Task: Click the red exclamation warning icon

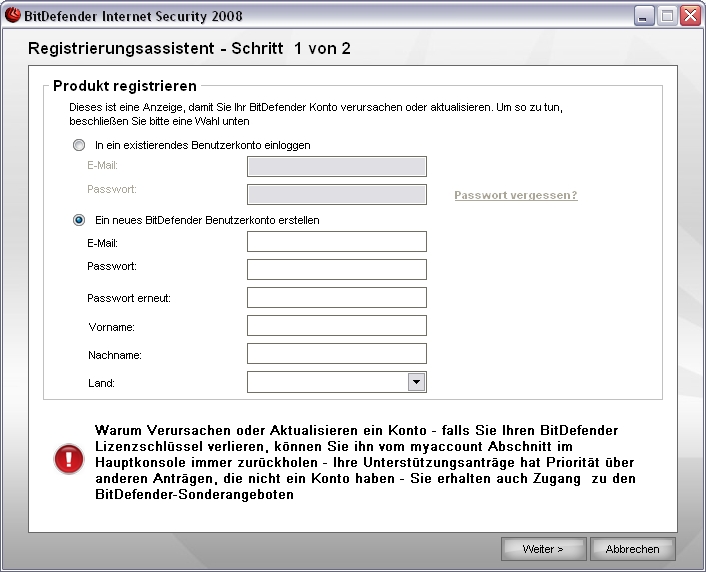Action: (x=68, y=459)
